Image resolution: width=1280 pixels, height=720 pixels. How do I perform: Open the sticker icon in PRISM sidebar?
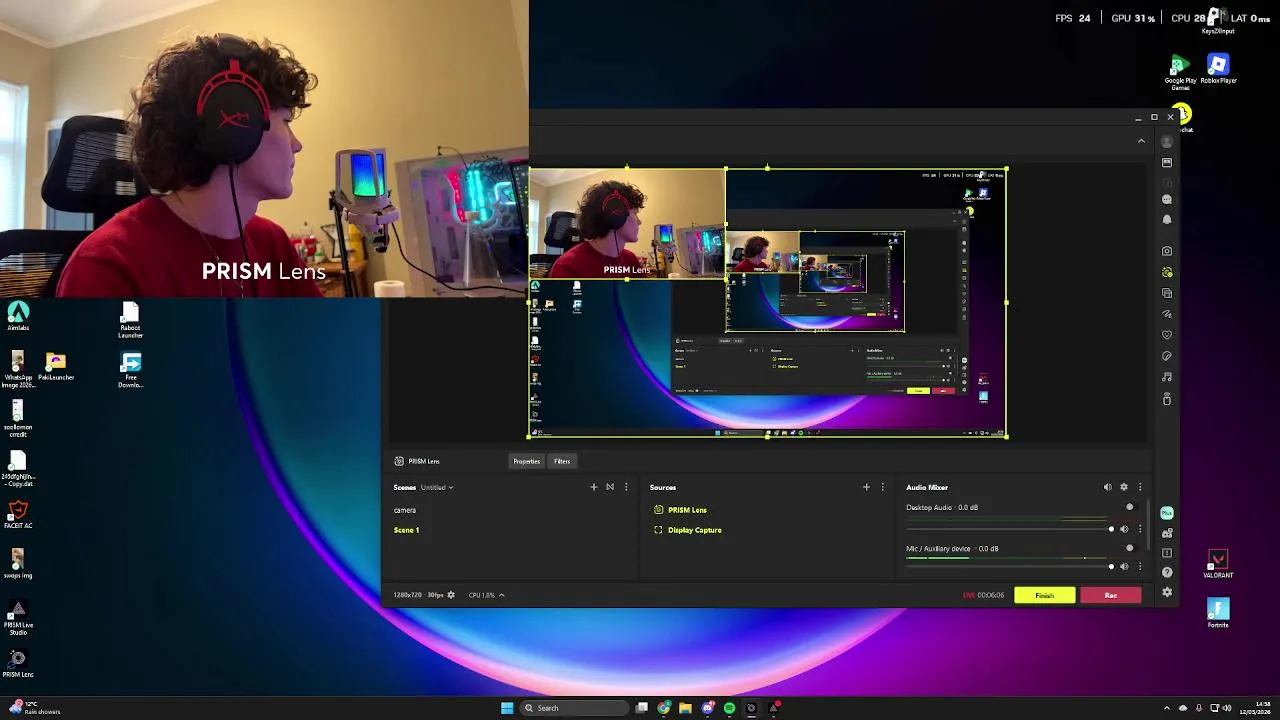pyautogui.click(x=1167, y=356)
